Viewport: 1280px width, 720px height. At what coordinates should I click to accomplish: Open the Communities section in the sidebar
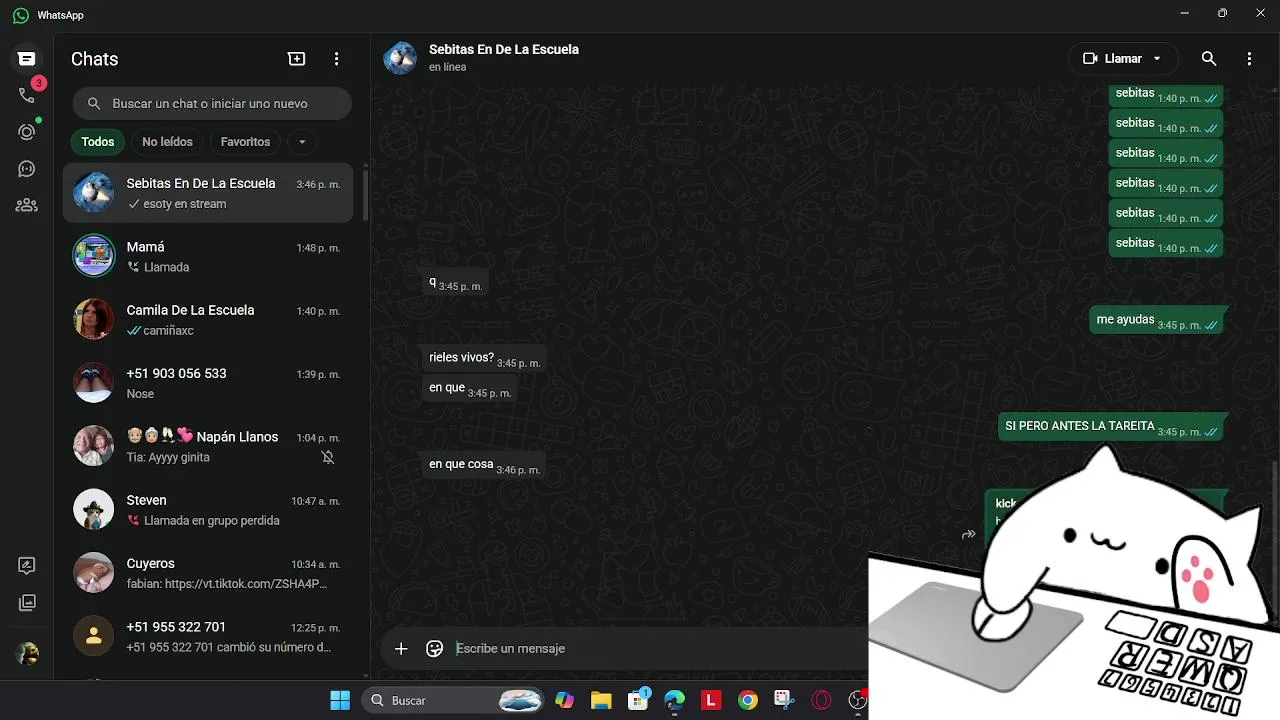pyautogui.click(x=27, y=205)
